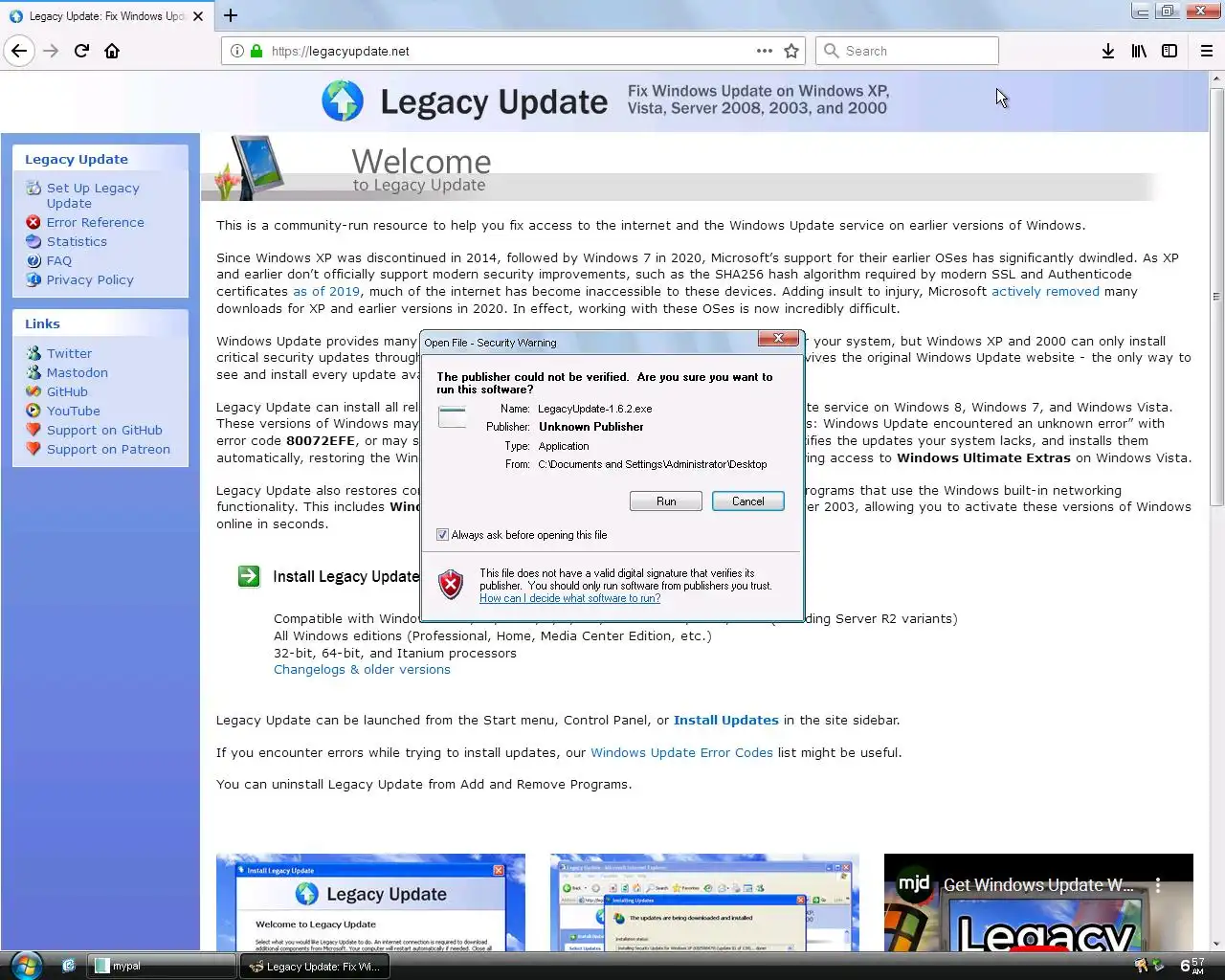1225x980 pixels.
Task: Click the Legacy Update globe logo
Action: pyautogui.click(x=343, y=100)
